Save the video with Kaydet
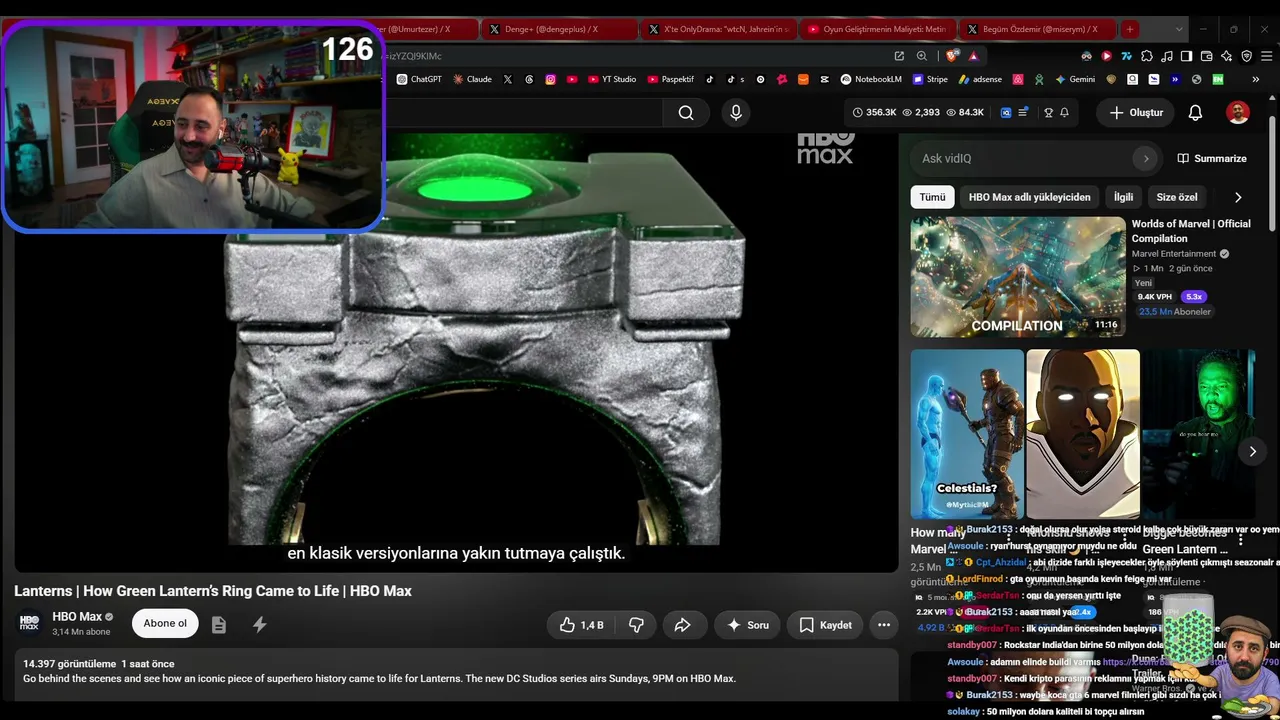1280x720 pixels. (x=825, y=625)
